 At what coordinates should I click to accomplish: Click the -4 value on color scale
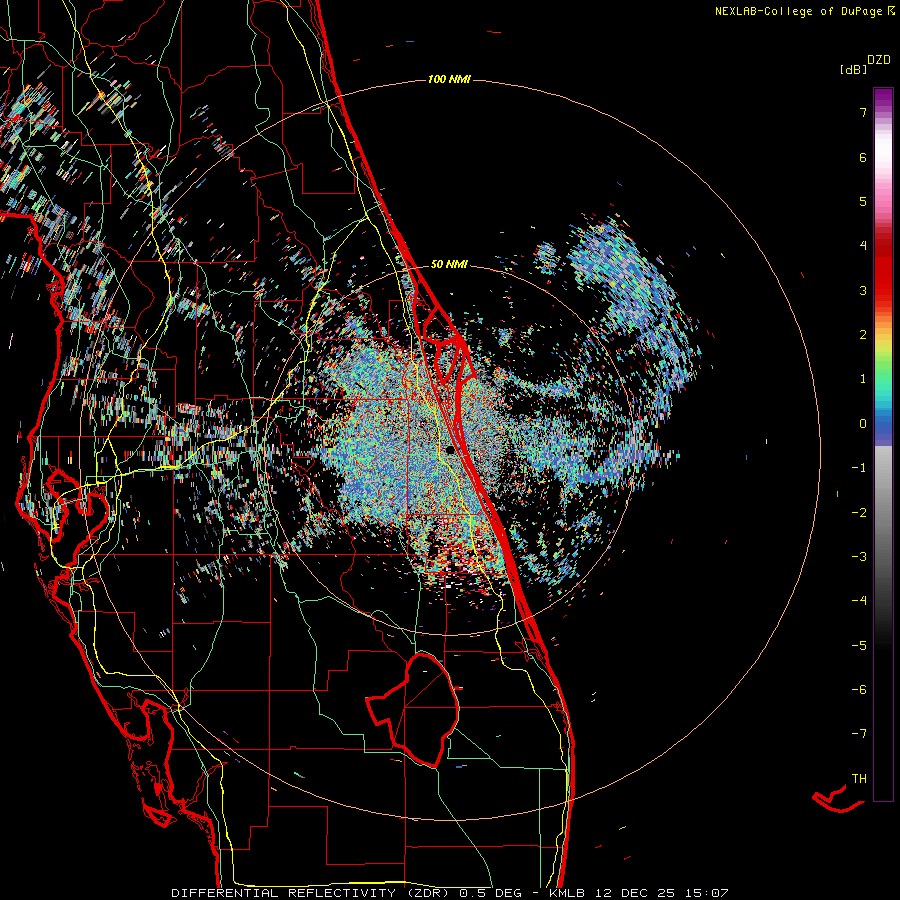pyautogui.click(x=859, y=600)
